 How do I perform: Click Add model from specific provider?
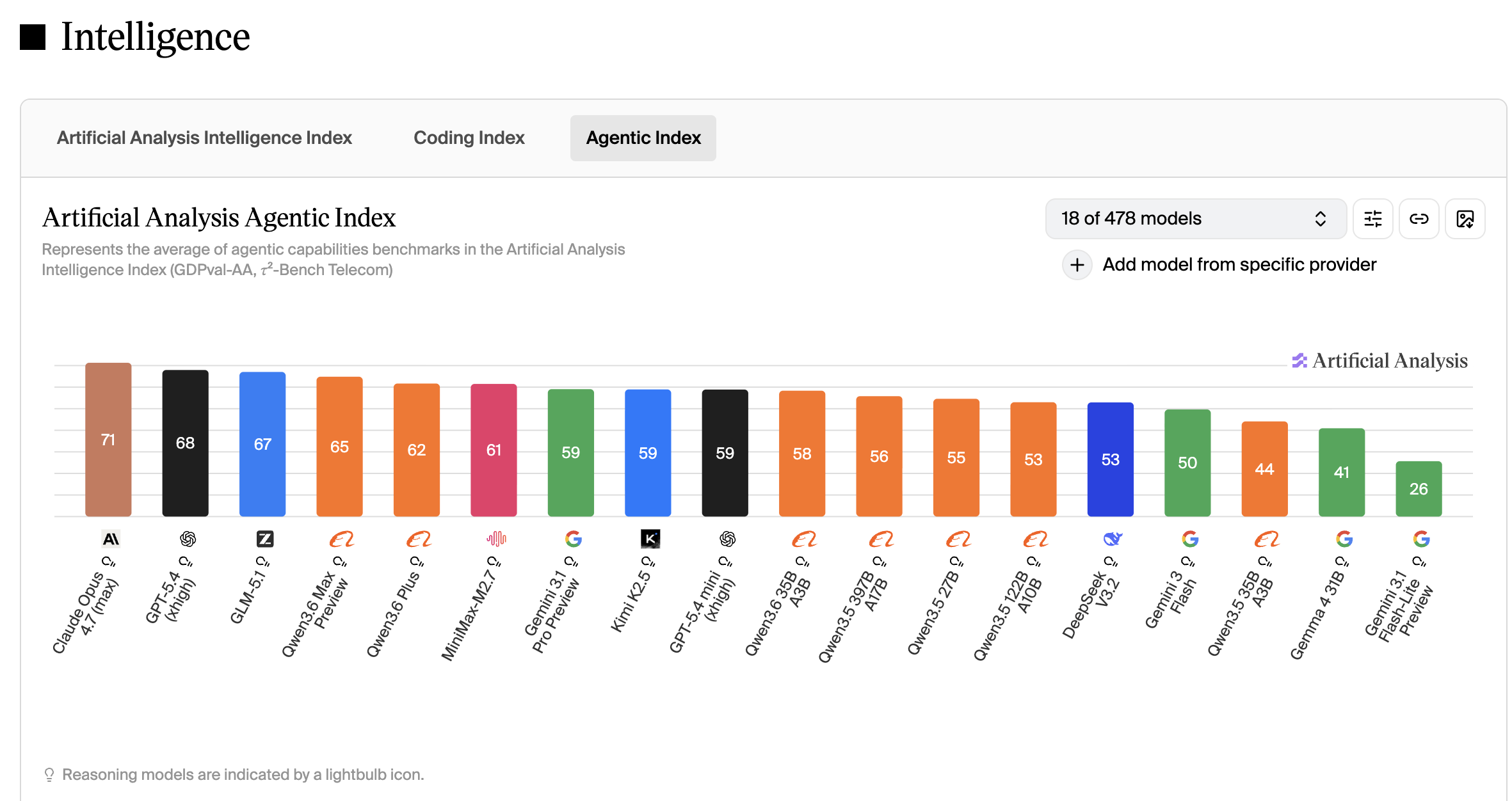coord(1239,265)
